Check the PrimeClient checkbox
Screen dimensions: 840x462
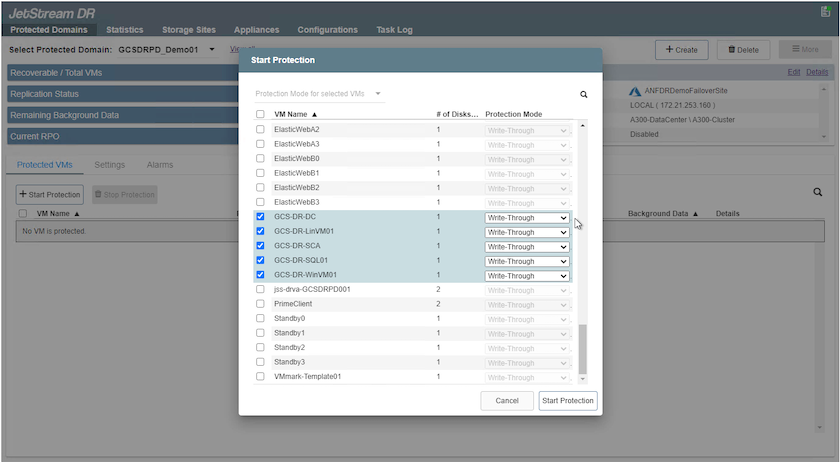(x=261, y=304)
